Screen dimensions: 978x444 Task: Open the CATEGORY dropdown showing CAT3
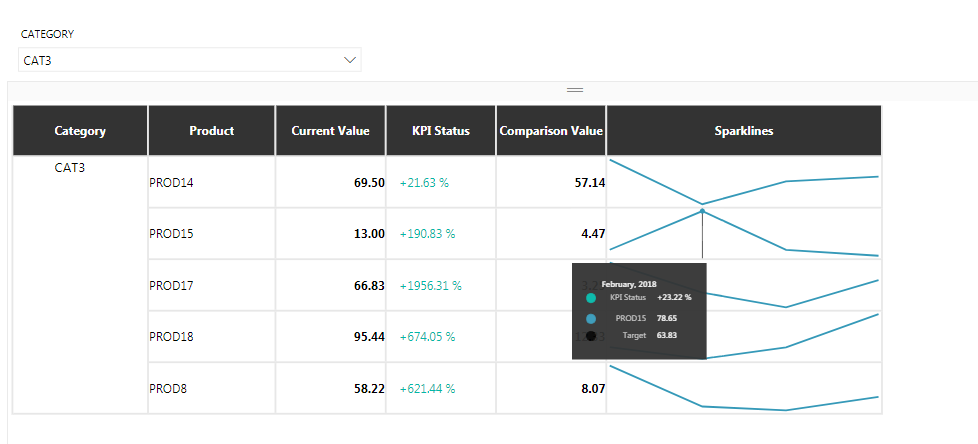pyautogui.click(x=190, y=60)
